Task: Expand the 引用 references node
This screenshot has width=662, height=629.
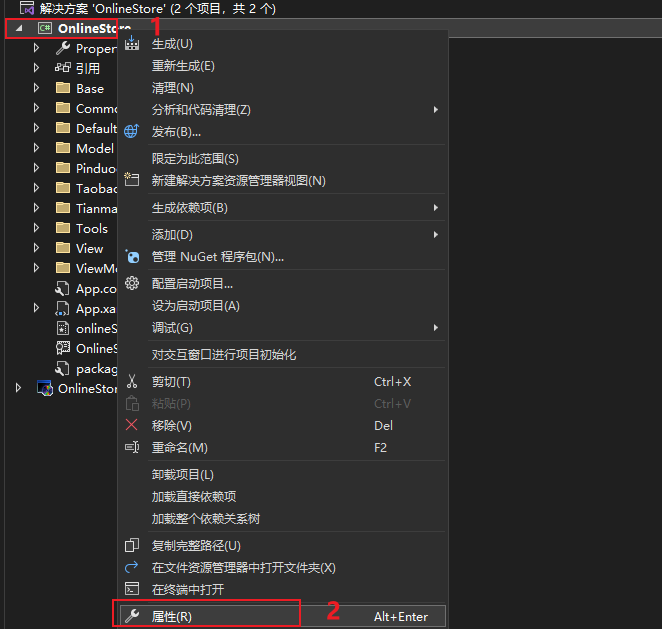Action: [x=36, y=68]
